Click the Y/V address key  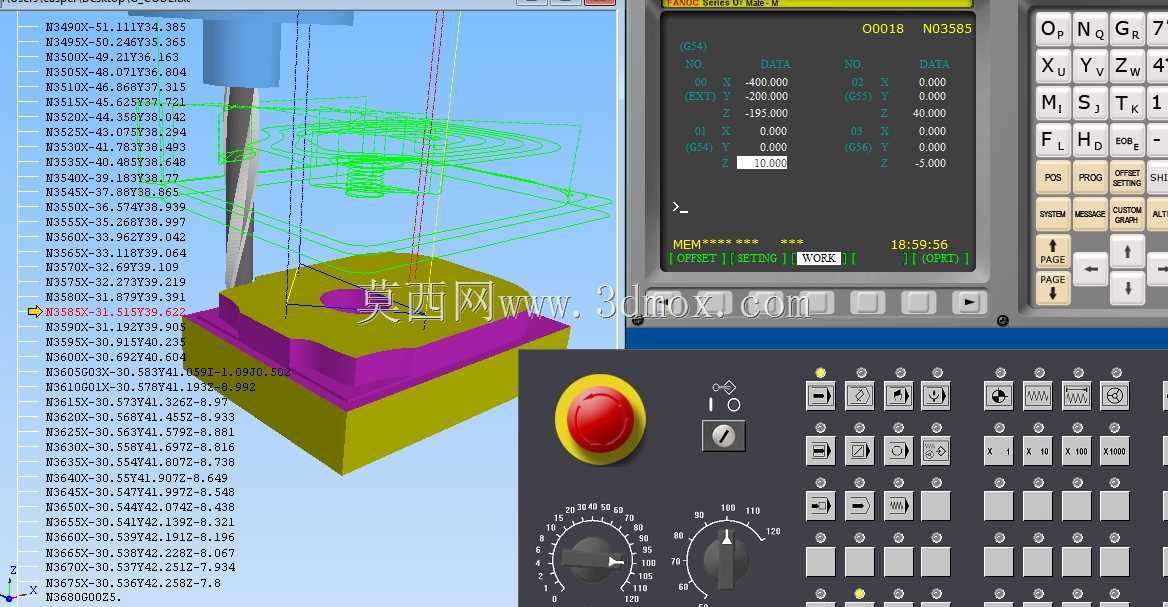(1090, 66)
